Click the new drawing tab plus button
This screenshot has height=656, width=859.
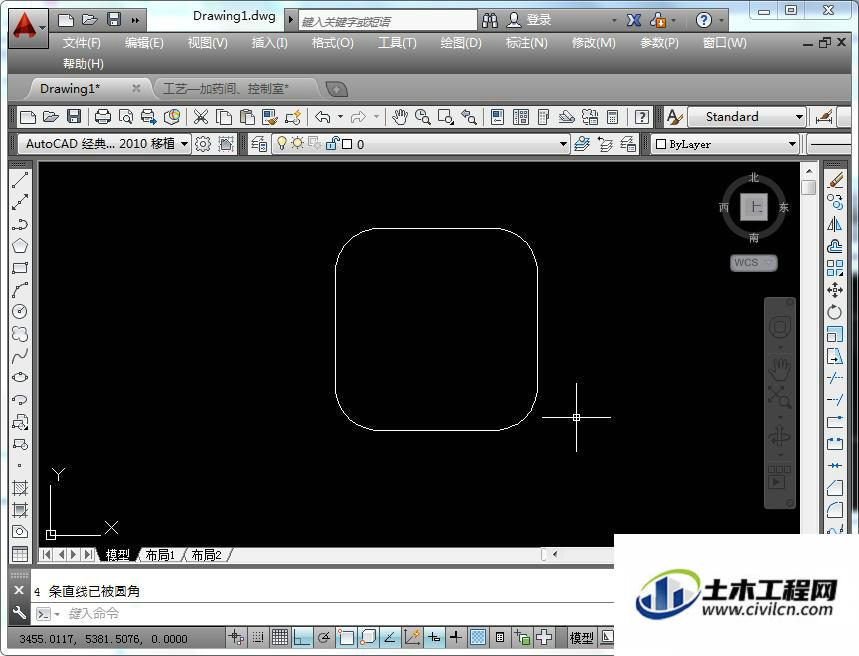(336, 89)
